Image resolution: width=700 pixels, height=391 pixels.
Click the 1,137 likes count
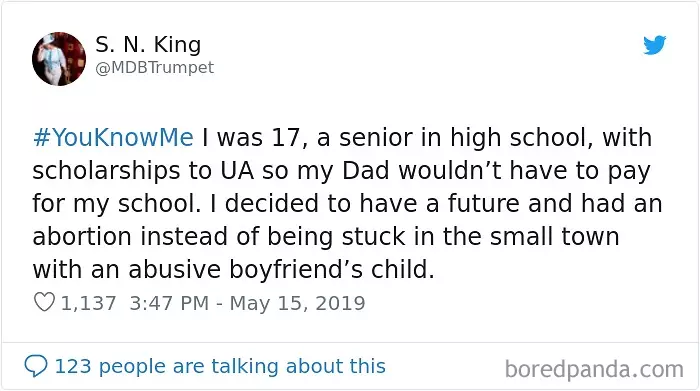[x=88, y=303]
